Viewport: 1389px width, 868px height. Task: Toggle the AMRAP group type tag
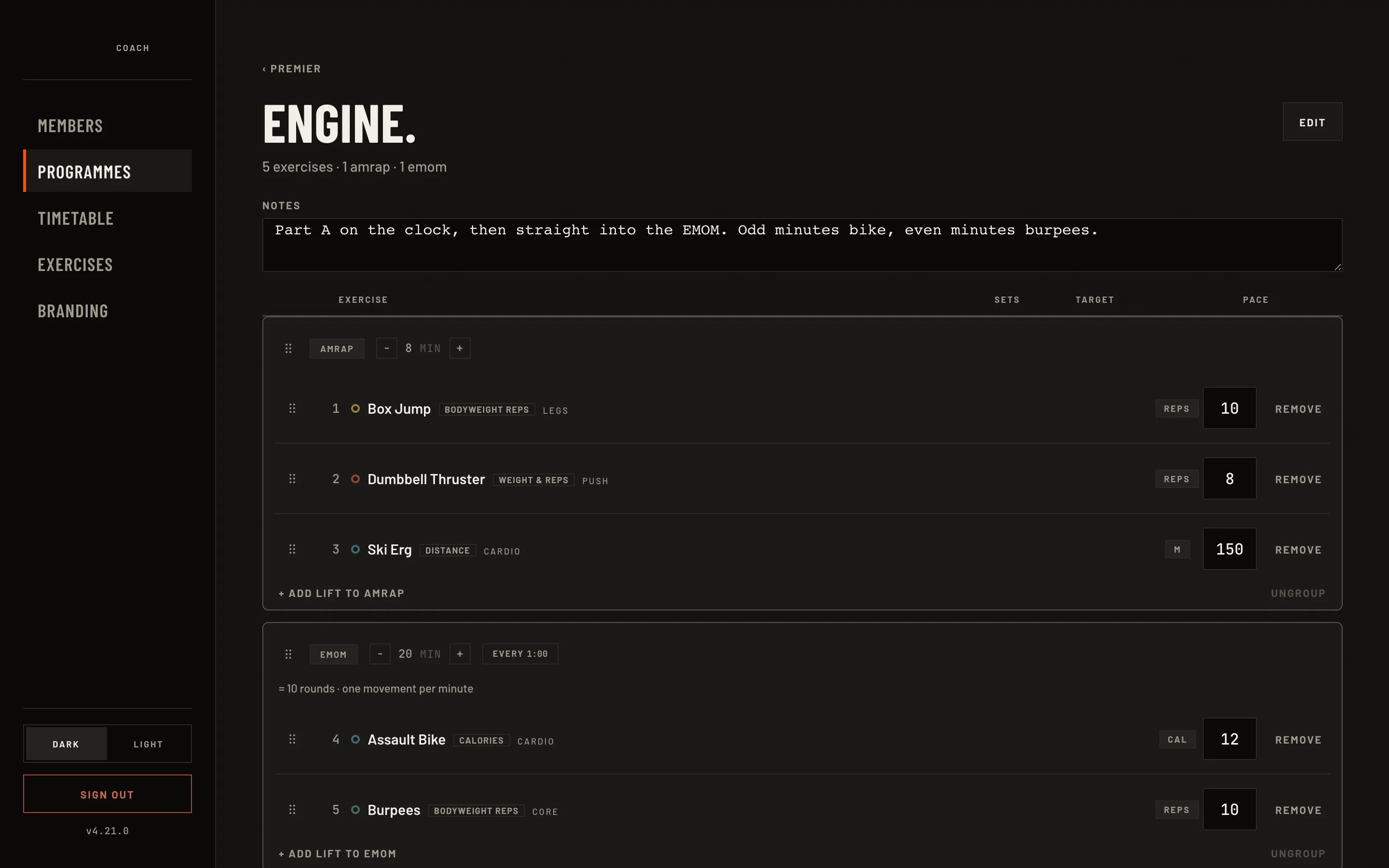pos(337,349)
